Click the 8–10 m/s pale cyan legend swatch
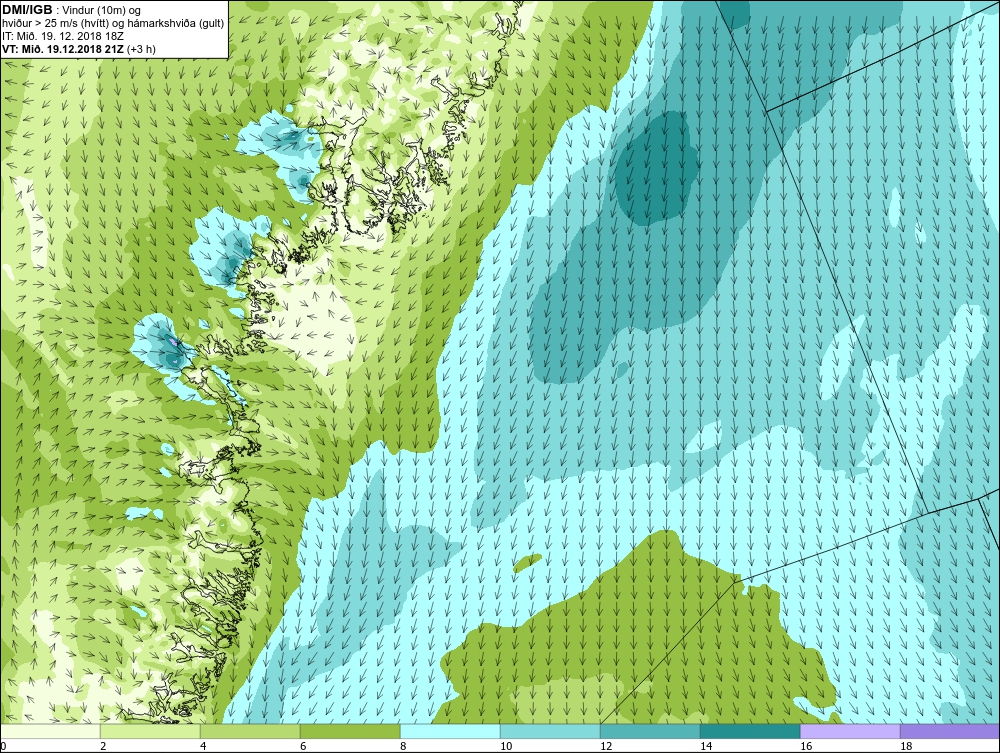1000x753 pixels. pos(450,731)
